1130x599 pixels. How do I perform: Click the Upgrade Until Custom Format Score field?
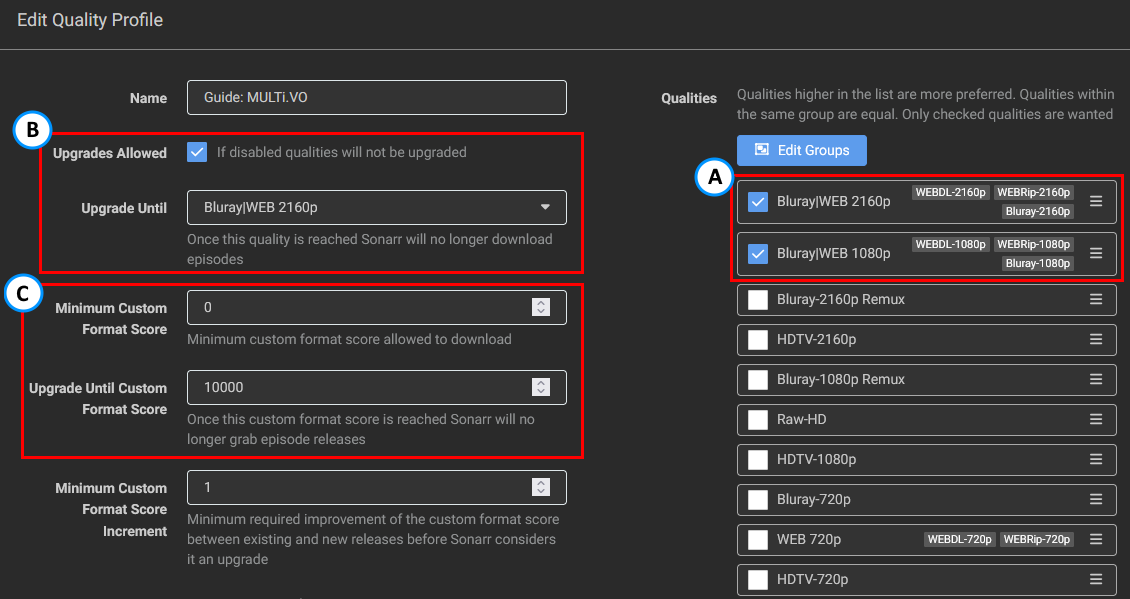(360, 387)
